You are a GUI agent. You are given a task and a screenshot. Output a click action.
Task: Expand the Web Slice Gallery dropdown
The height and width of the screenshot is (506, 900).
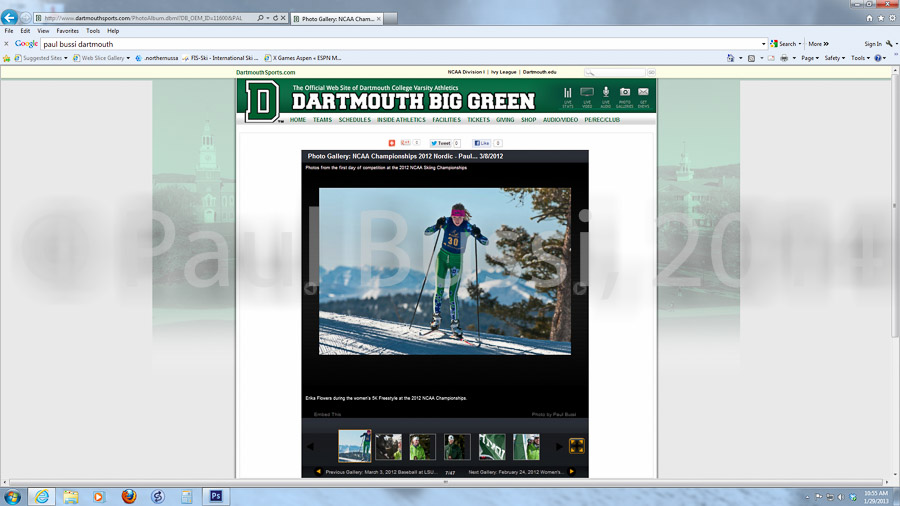[x=128, y=58]
